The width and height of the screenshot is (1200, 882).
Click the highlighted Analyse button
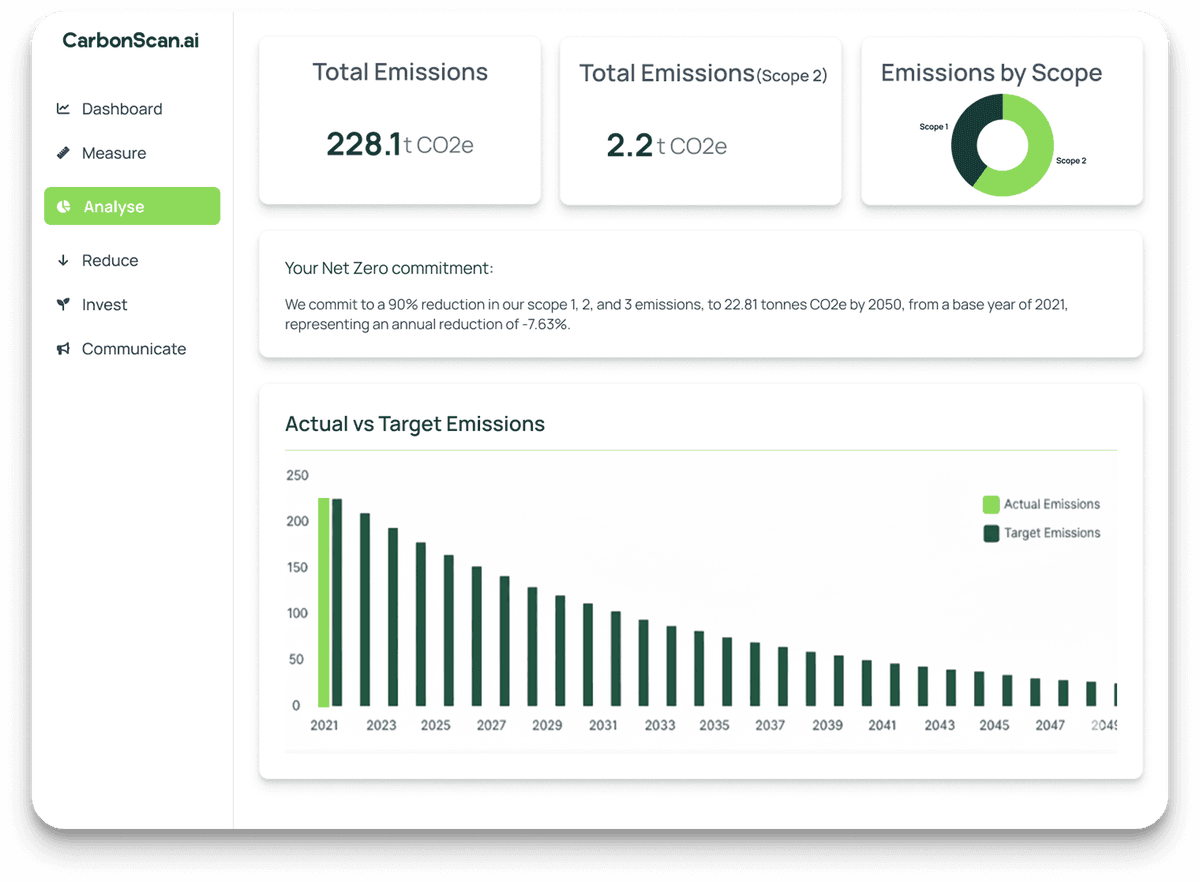point(131,206)
